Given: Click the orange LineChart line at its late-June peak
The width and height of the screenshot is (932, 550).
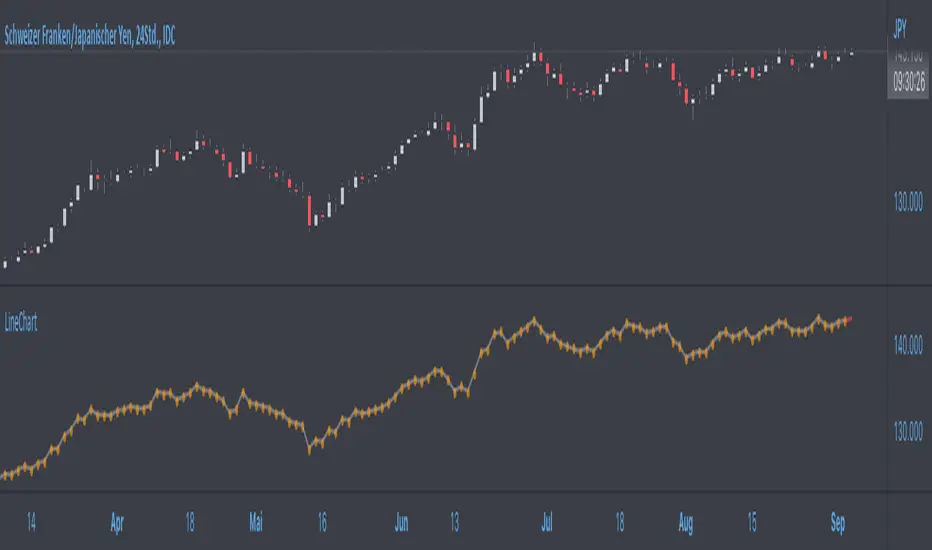Looking at the screenshot, I should (x=534, y=320).
